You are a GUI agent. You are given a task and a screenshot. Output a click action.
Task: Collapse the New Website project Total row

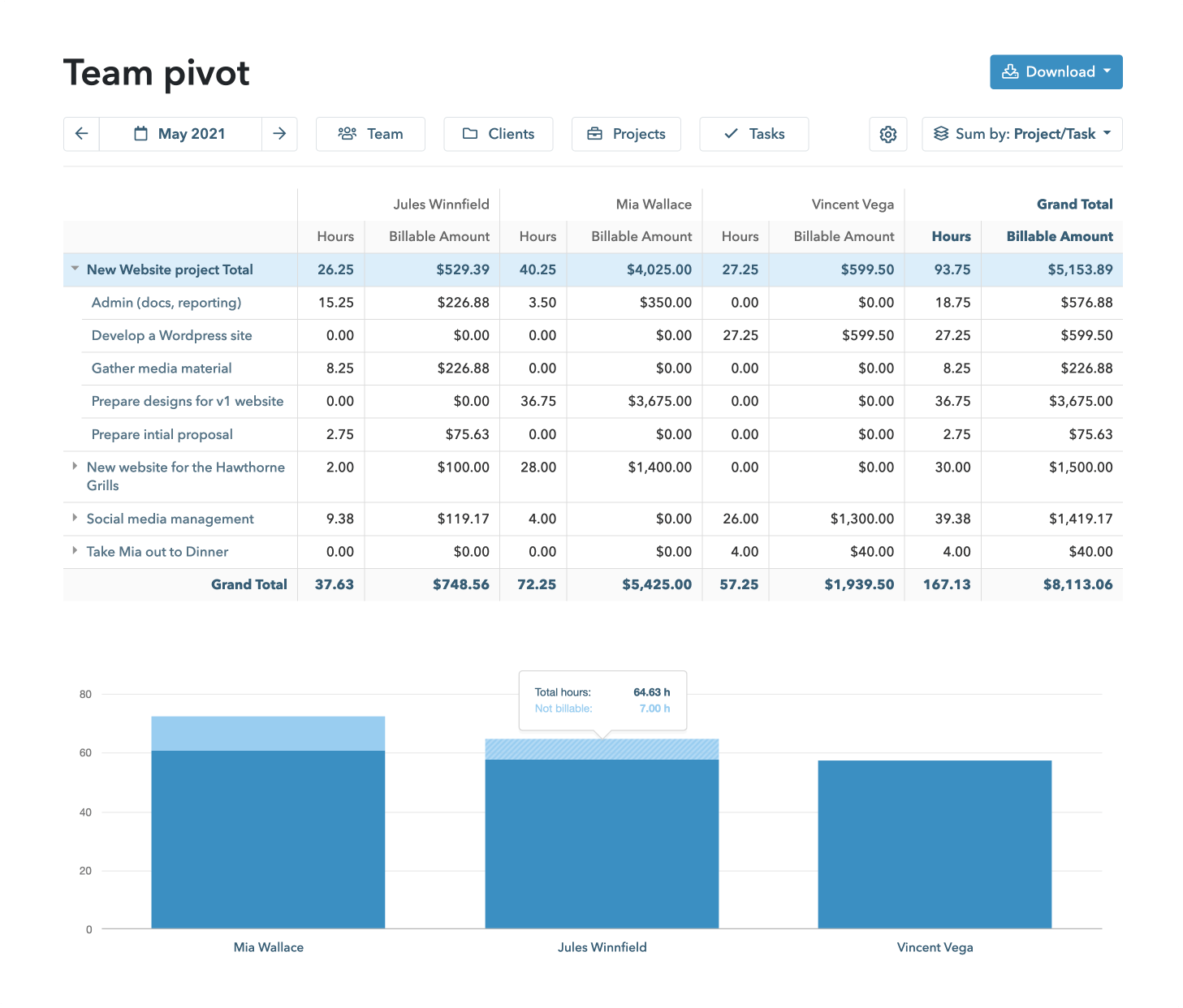click(x=75, y=269)
